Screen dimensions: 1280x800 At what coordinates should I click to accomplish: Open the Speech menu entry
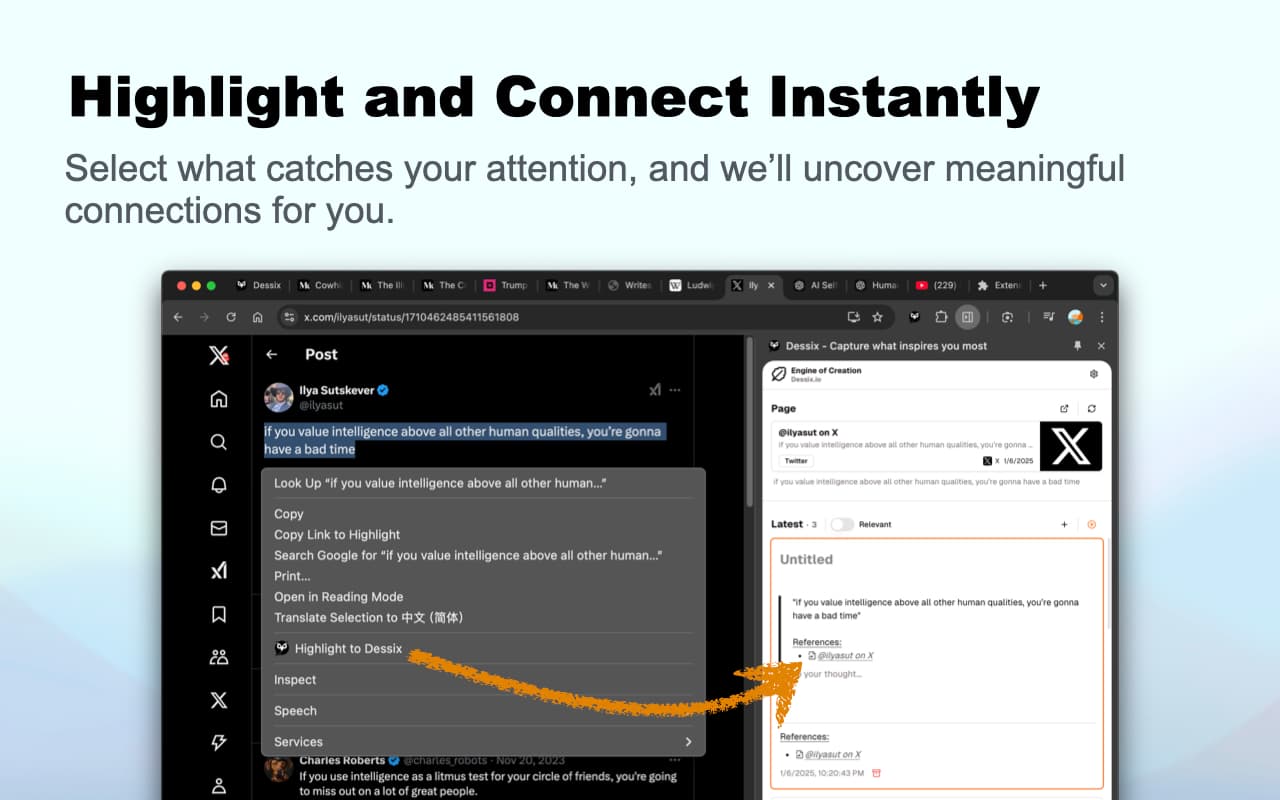(x=483, y=711)
